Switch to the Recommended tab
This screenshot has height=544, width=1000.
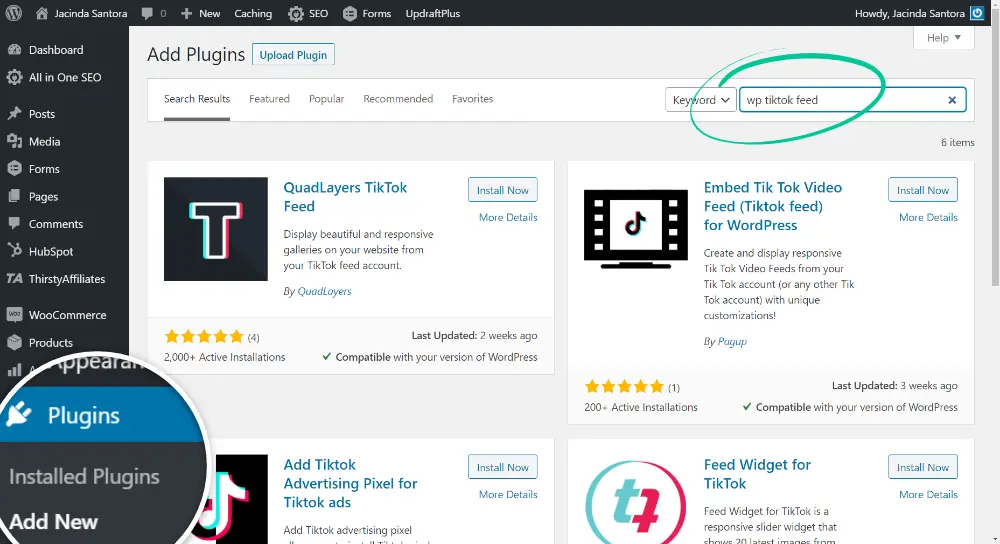pyautogui.click(x=398, y=99)
